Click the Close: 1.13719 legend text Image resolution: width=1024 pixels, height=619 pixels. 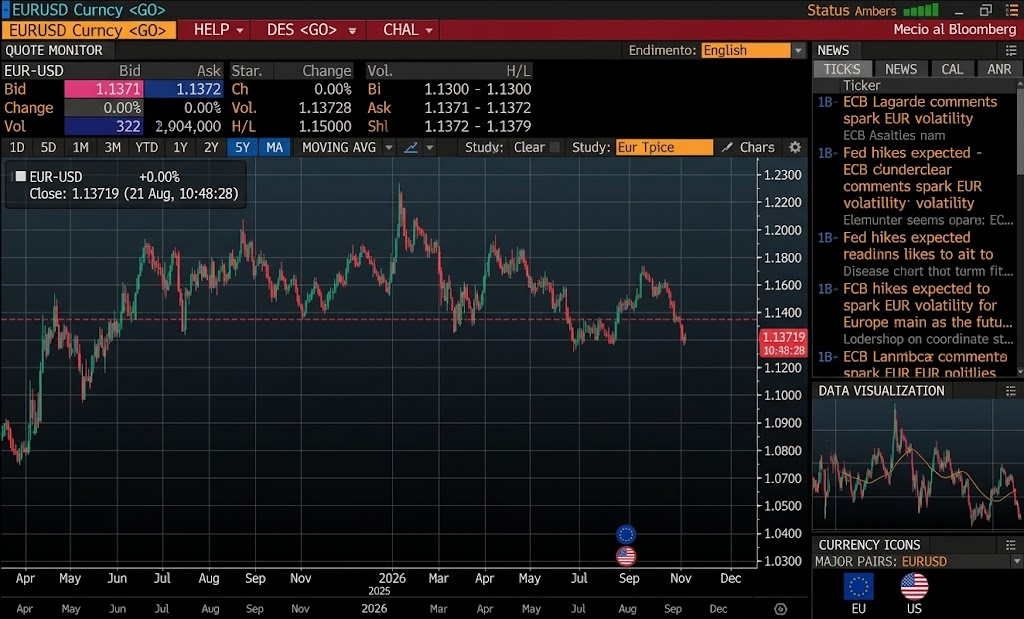(x=134, y=194)
